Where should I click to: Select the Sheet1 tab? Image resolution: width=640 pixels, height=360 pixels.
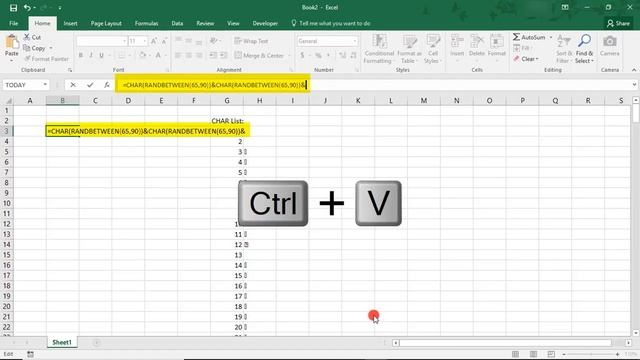tap(62, 342)
